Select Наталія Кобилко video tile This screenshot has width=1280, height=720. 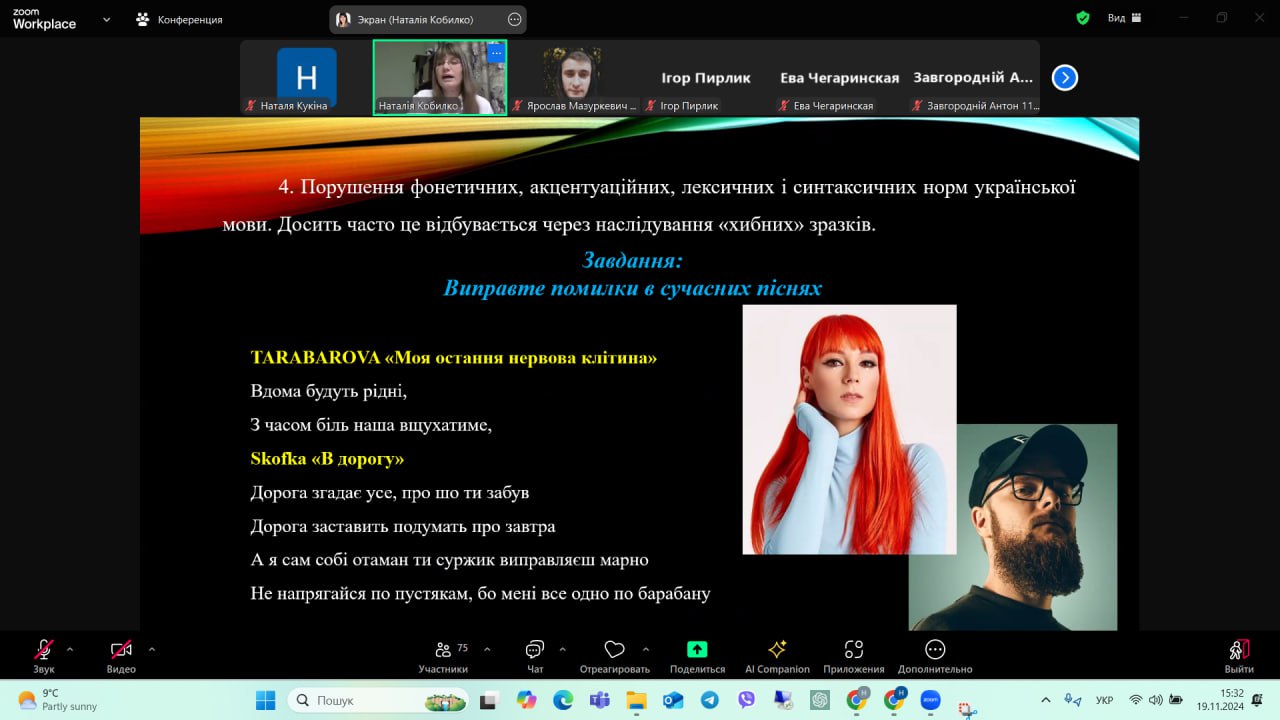440,77
